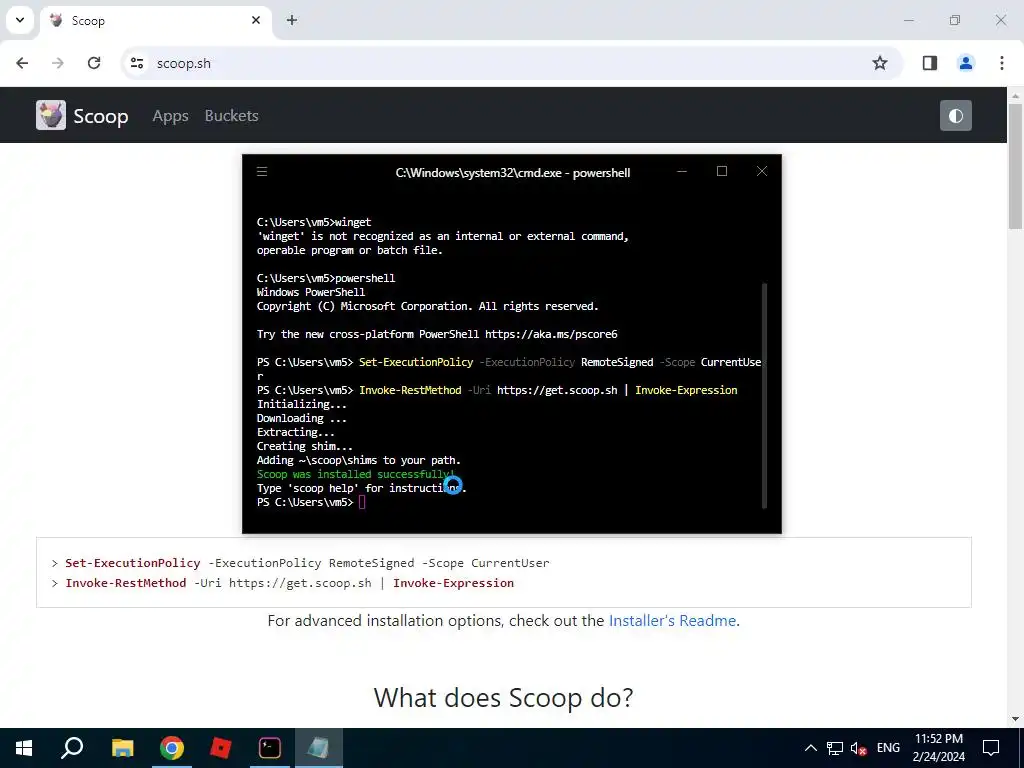The image size is (1024, 768).
Task: Open the Apps page
Action: (x=170, y=116)
